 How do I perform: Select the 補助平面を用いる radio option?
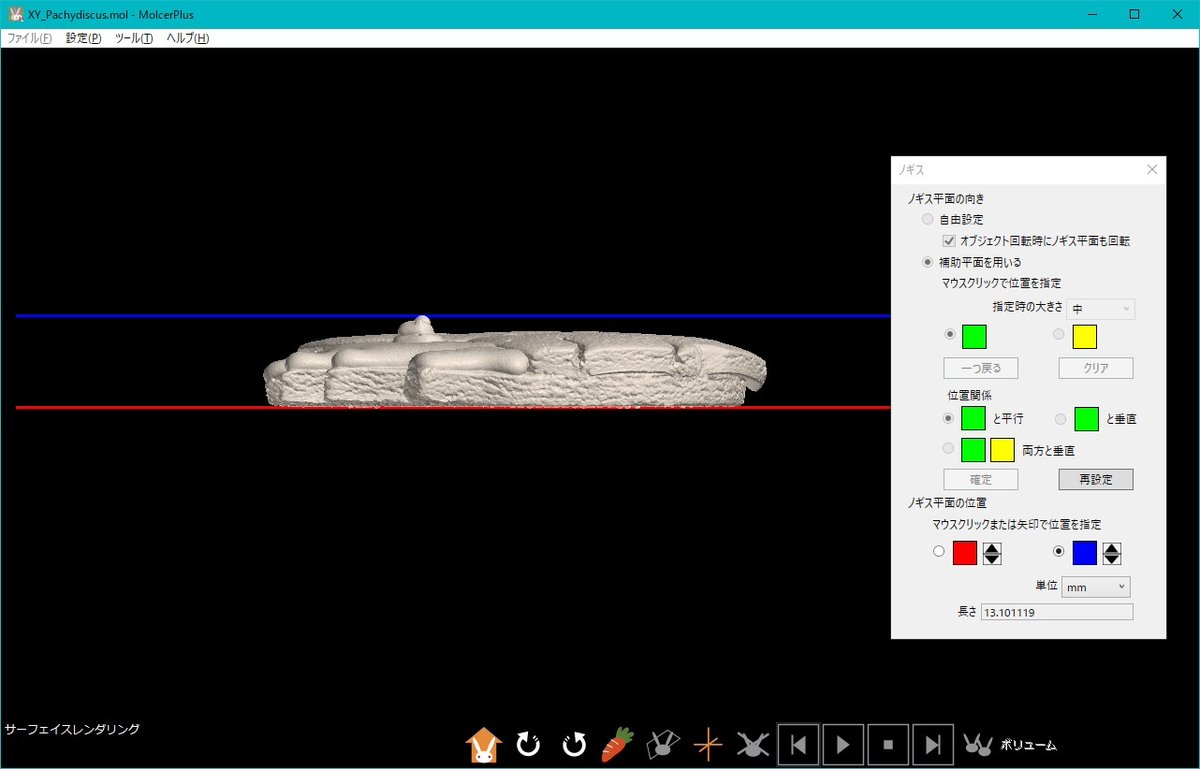click(x=928, y=262)
